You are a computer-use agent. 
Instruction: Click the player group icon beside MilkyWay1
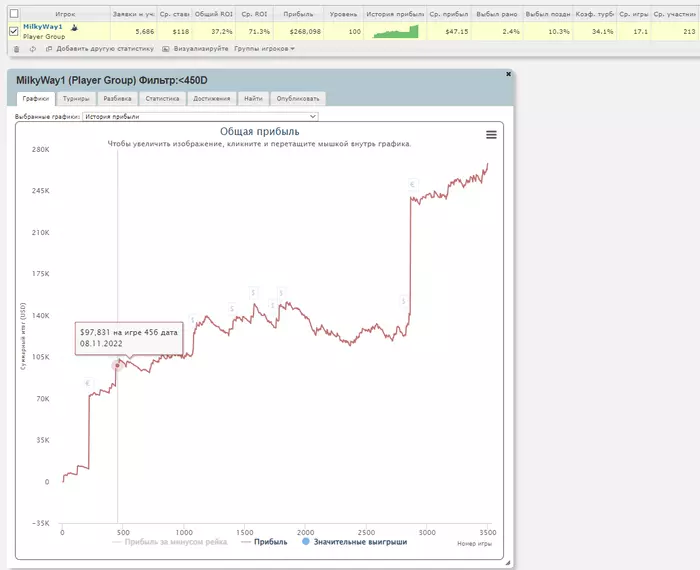coord(74,28)
